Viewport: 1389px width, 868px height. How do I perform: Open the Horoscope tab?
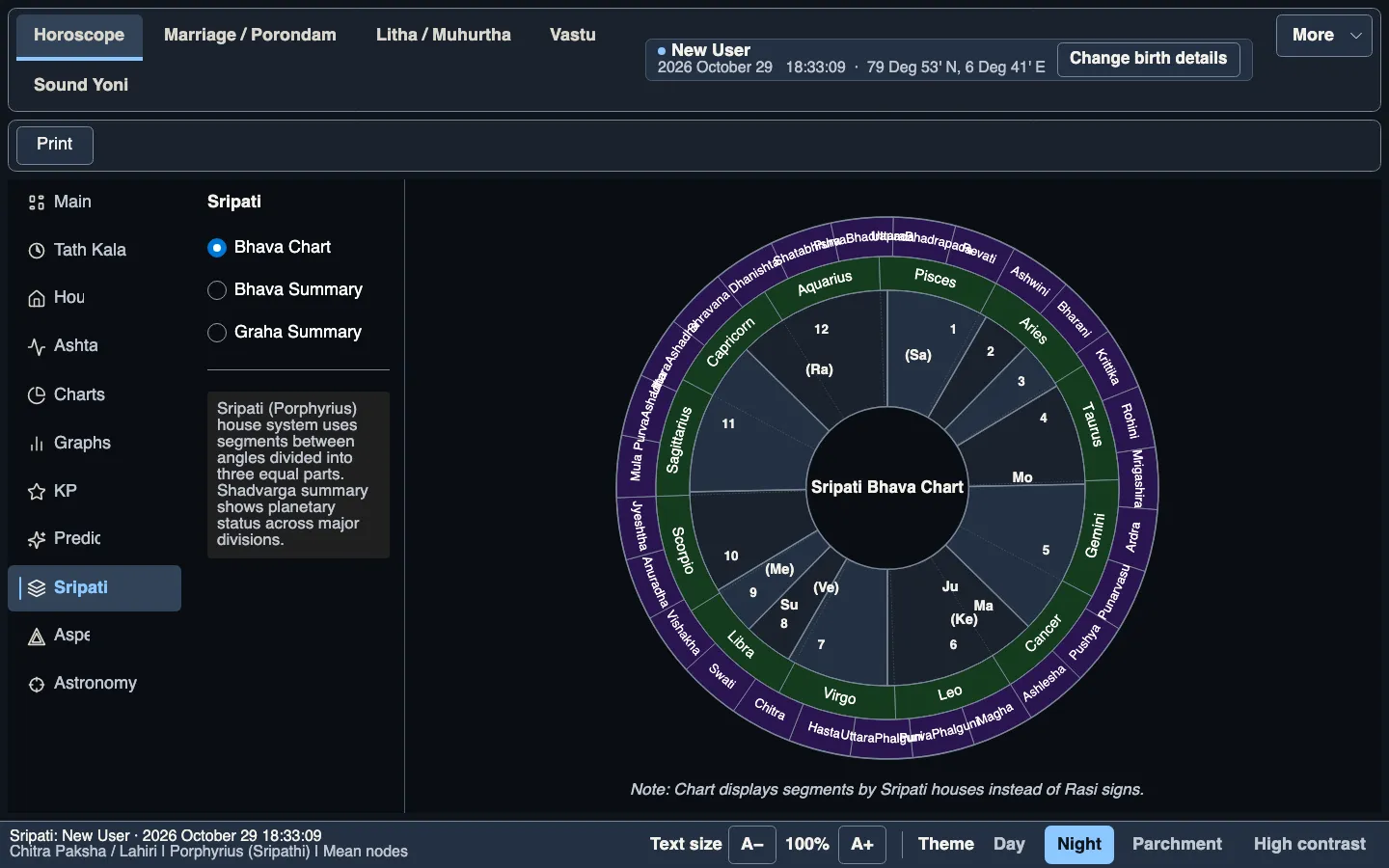(79, 36)
